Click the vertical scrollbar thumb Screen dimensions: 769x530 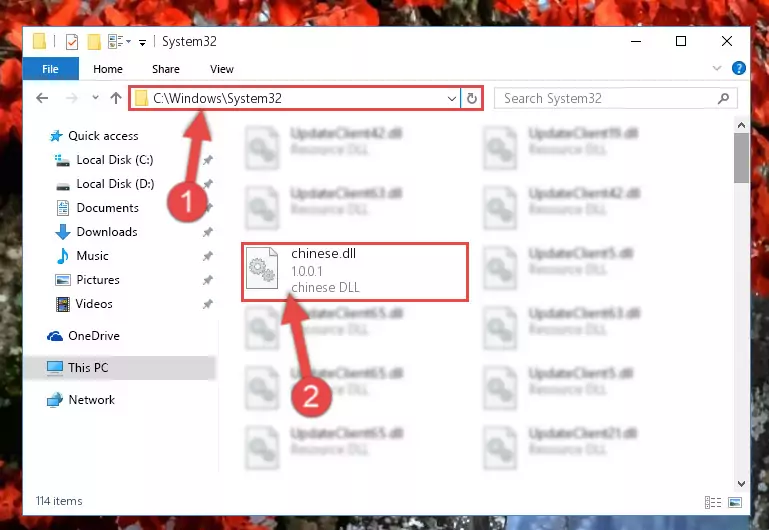click(741, 158)
